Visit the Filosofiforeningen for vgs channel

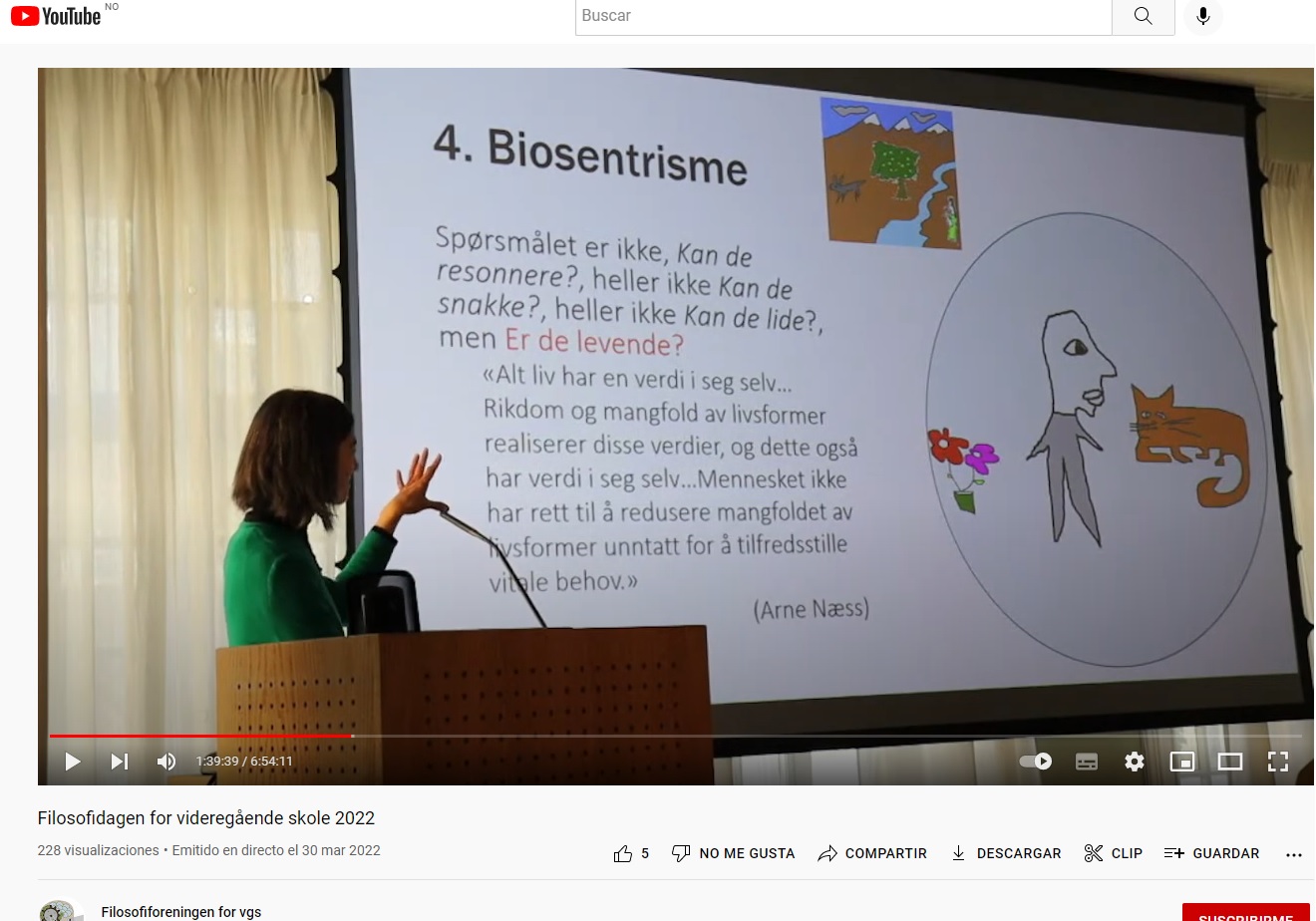pyautogui.click(x=180, y=912)
